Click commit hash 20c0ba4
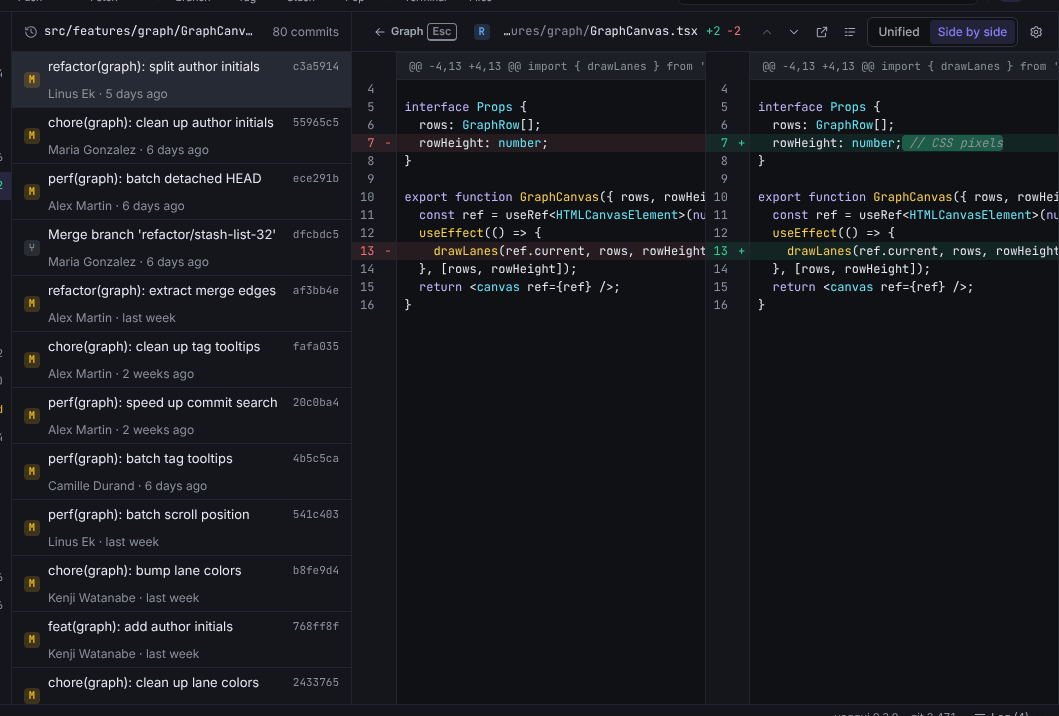The height and width of the screenshot is (716, 1059). (315, 403)
